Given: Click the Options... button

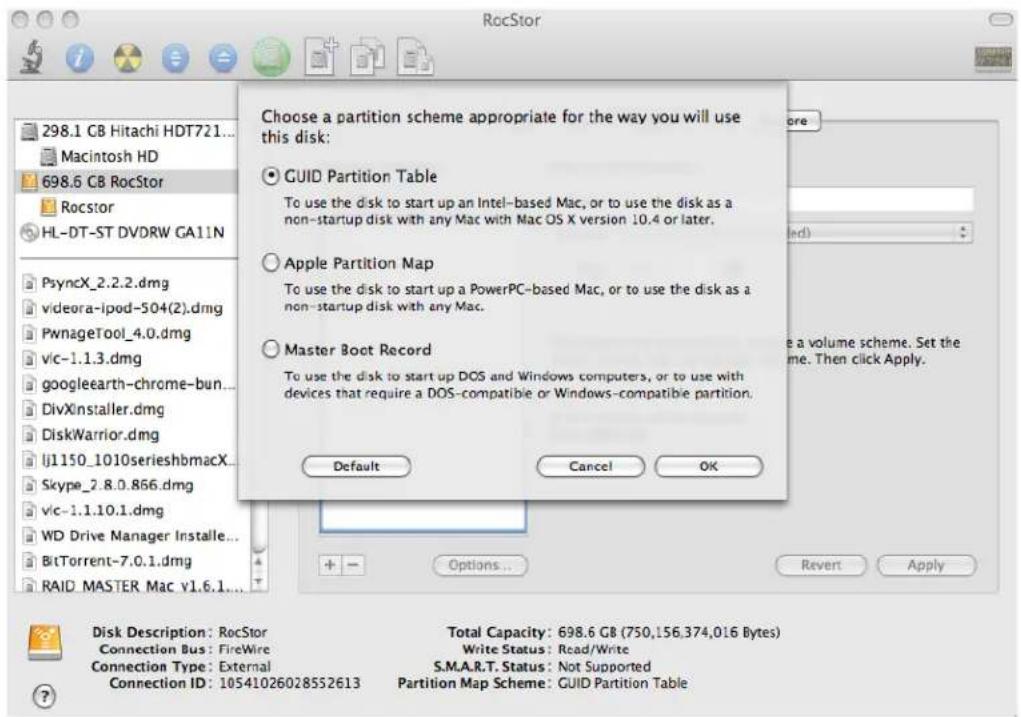Looking at the screenshot, I should 480,565.
